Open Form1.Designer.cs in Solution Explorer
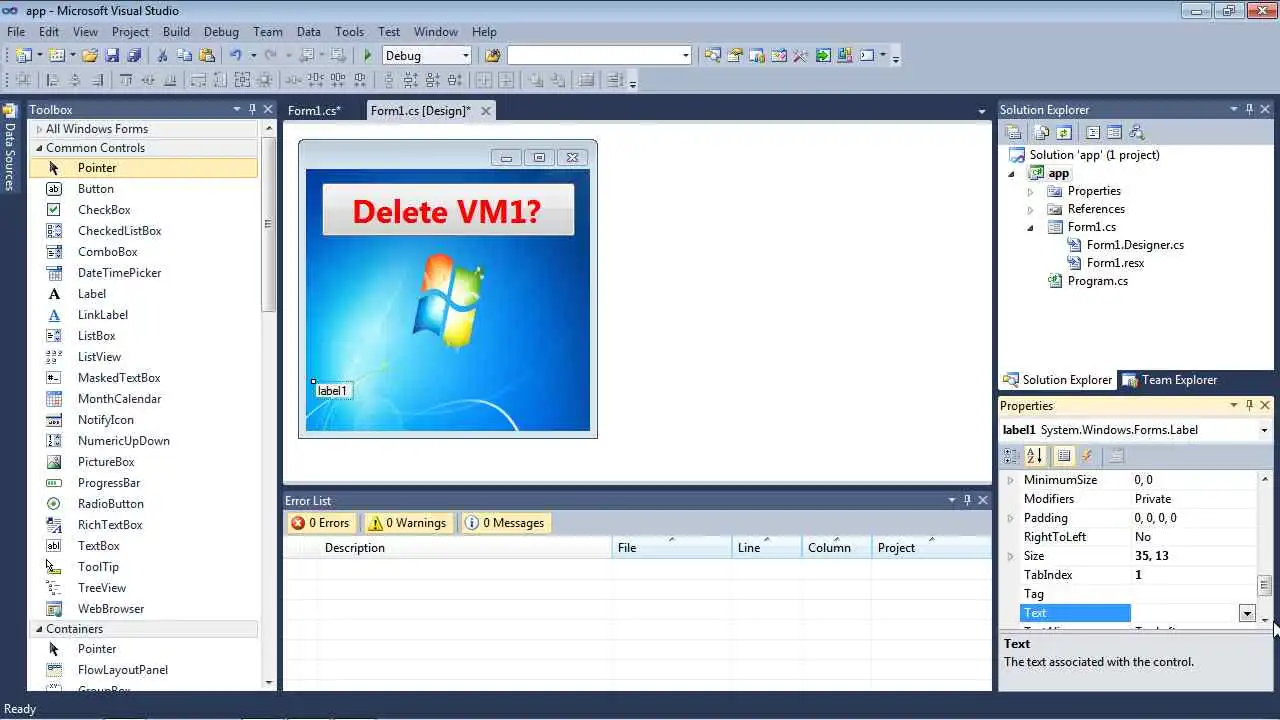The width and height of the screenshot is (1280, 720). [1135, 245]
